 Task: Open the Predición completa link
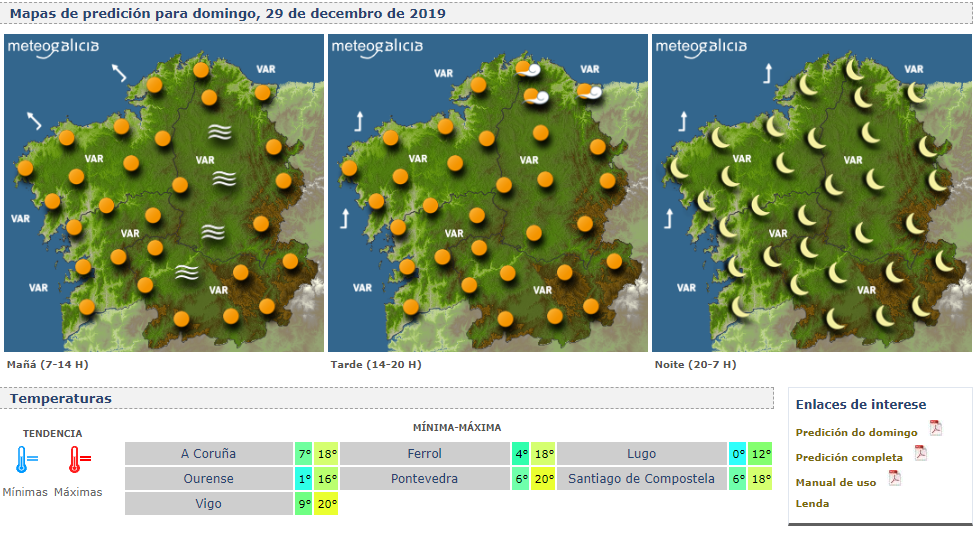pos(849,457)
